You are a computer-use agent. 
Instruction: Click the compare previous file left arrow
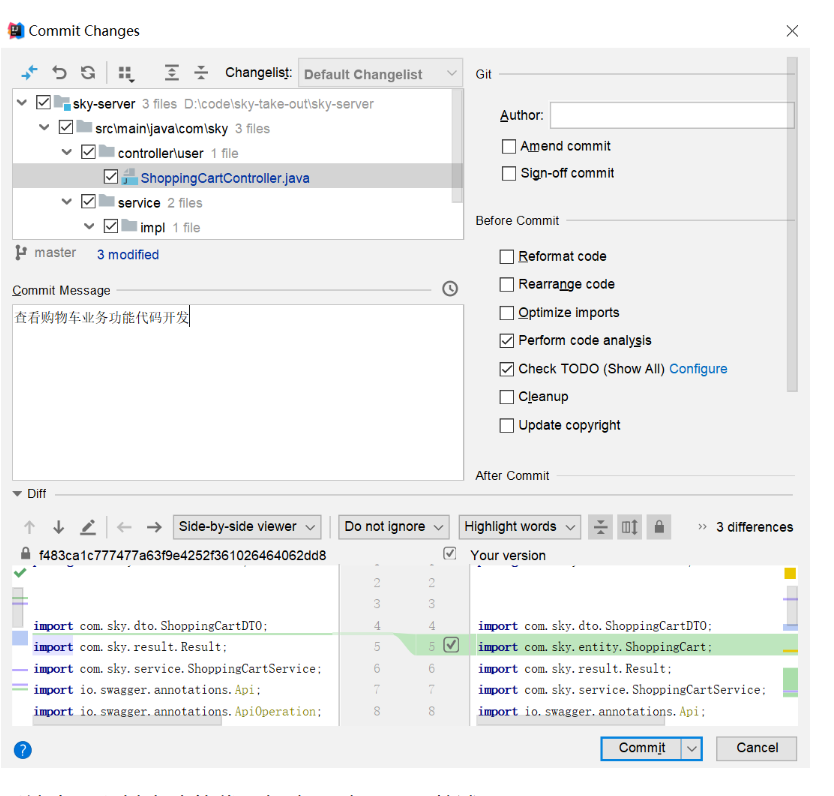pyautogui.click(x=124, y=527)
